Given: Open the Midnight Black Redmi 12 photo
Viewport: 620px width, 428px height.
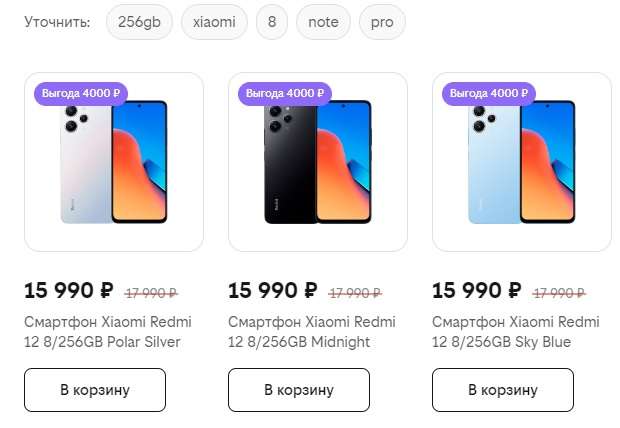Looking at the screenshot, I should coord(318,162).
